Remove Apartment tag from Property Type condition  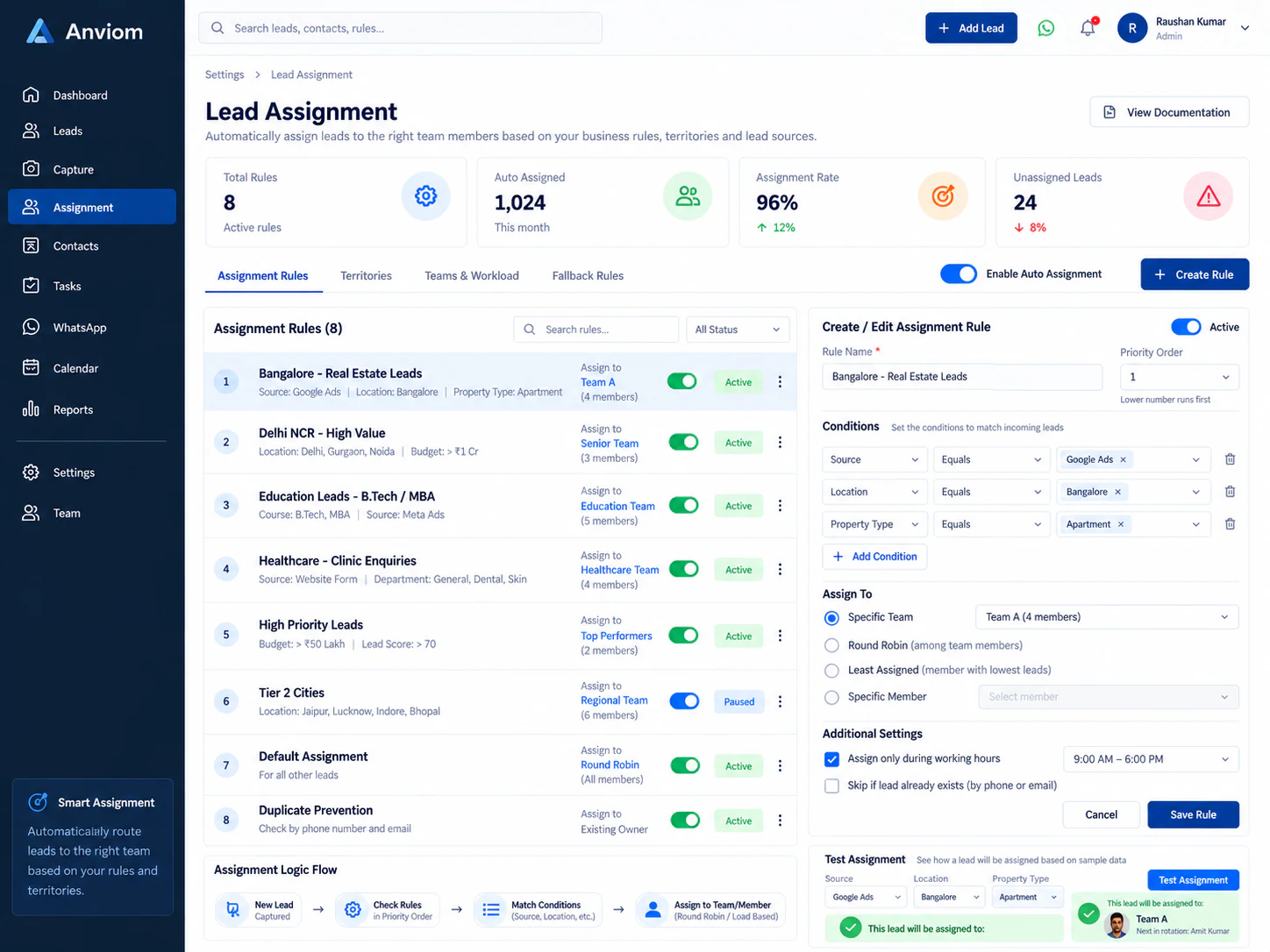1120,524
